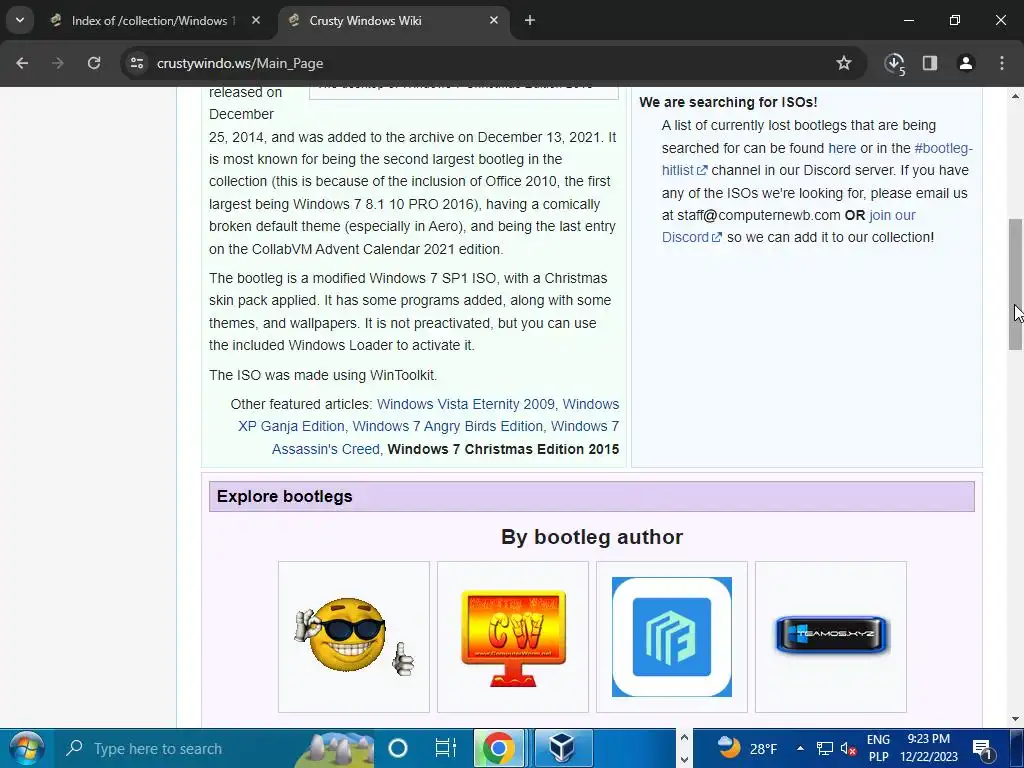Click scrollbar down arrow on page
Viewport: 1024px width, 768px height.
click(1015, 719)
